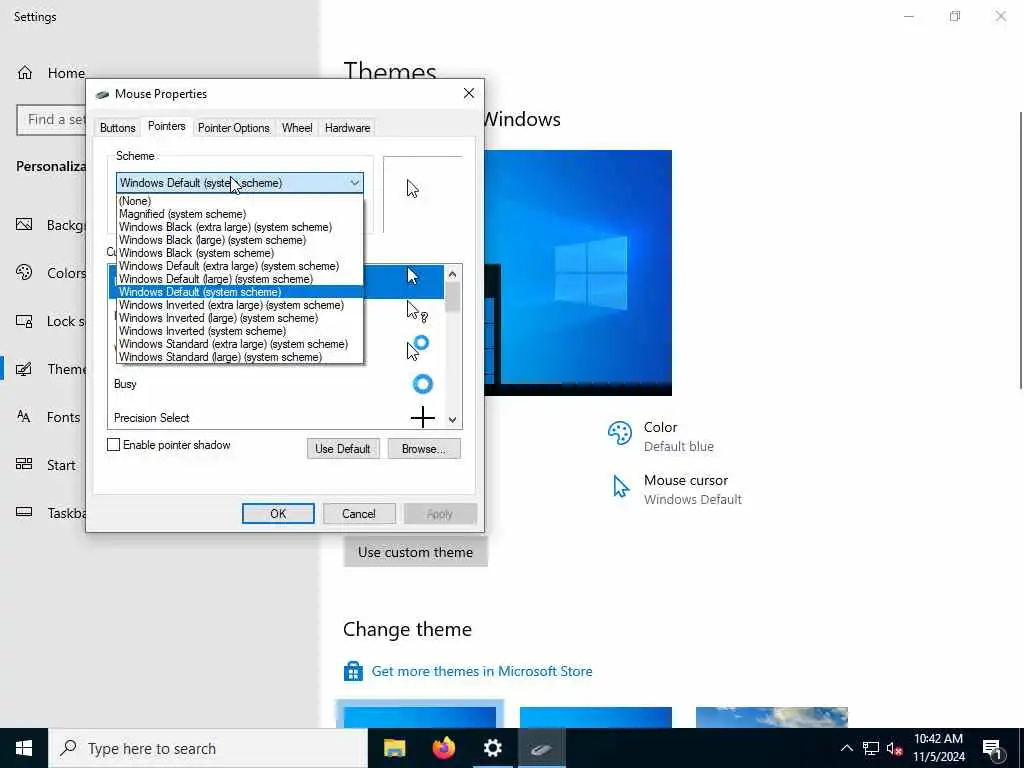Click the Lock screen icon in sidebar
The height and width of the screenshot is (768, 1024).
[24, 321]
